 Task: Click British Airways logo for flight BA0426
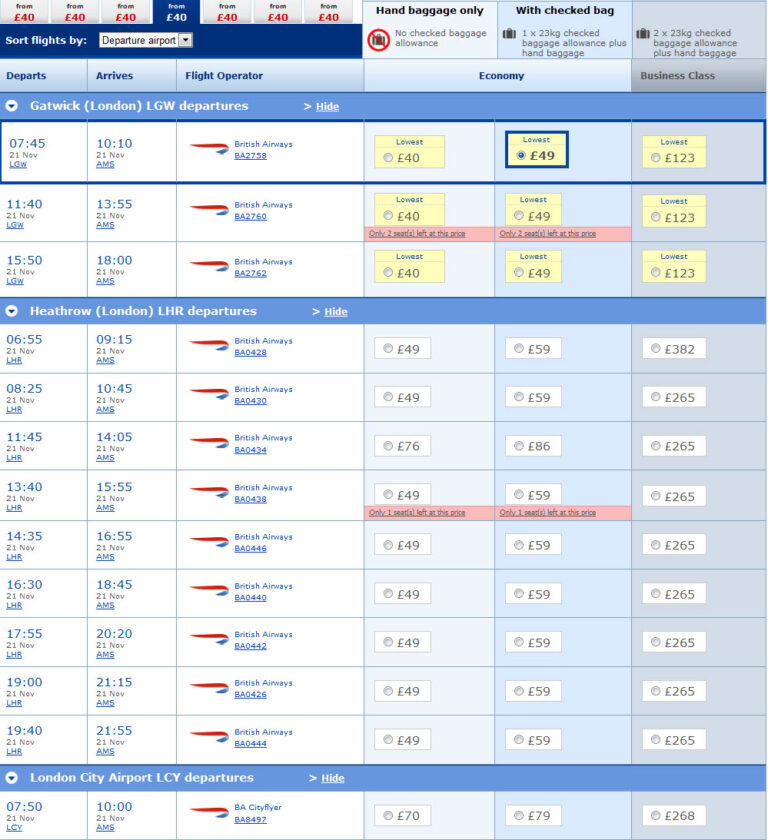209,687
